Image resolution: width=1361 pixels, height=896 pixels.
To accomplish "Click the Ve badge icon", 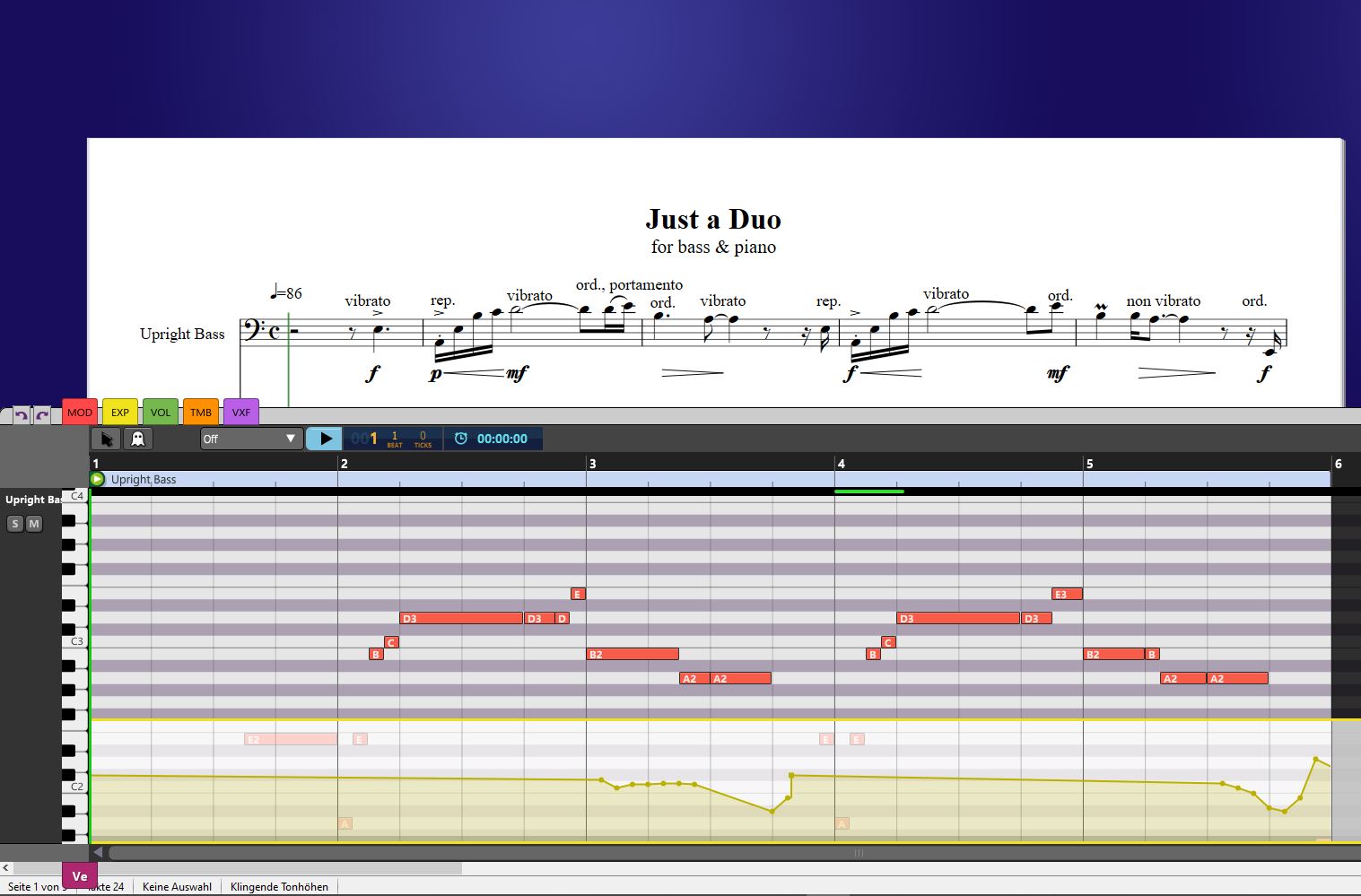I will coord(80,876).
